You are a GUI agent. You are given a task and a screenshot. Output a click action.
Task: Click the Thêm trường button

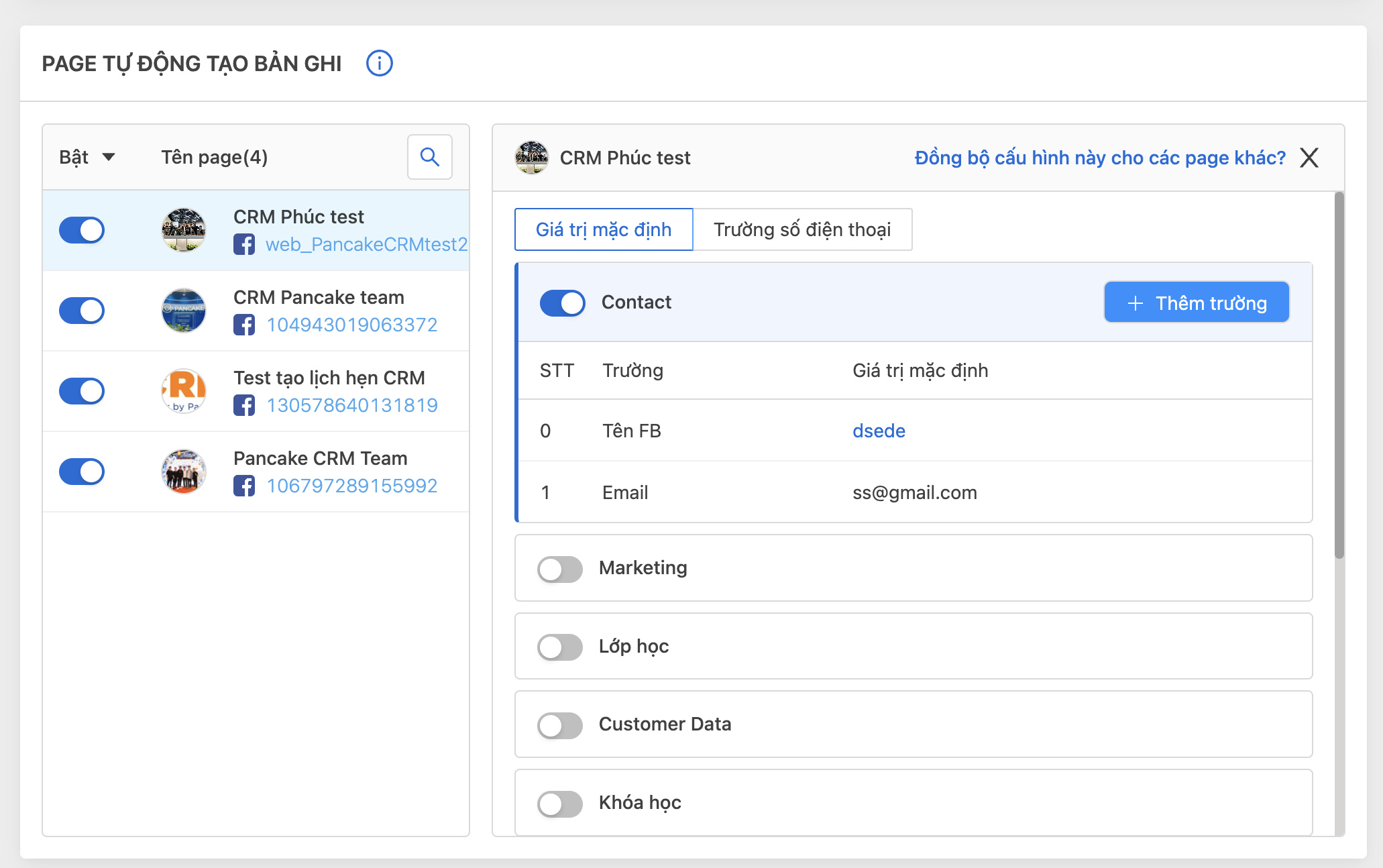pos(1197,303)
